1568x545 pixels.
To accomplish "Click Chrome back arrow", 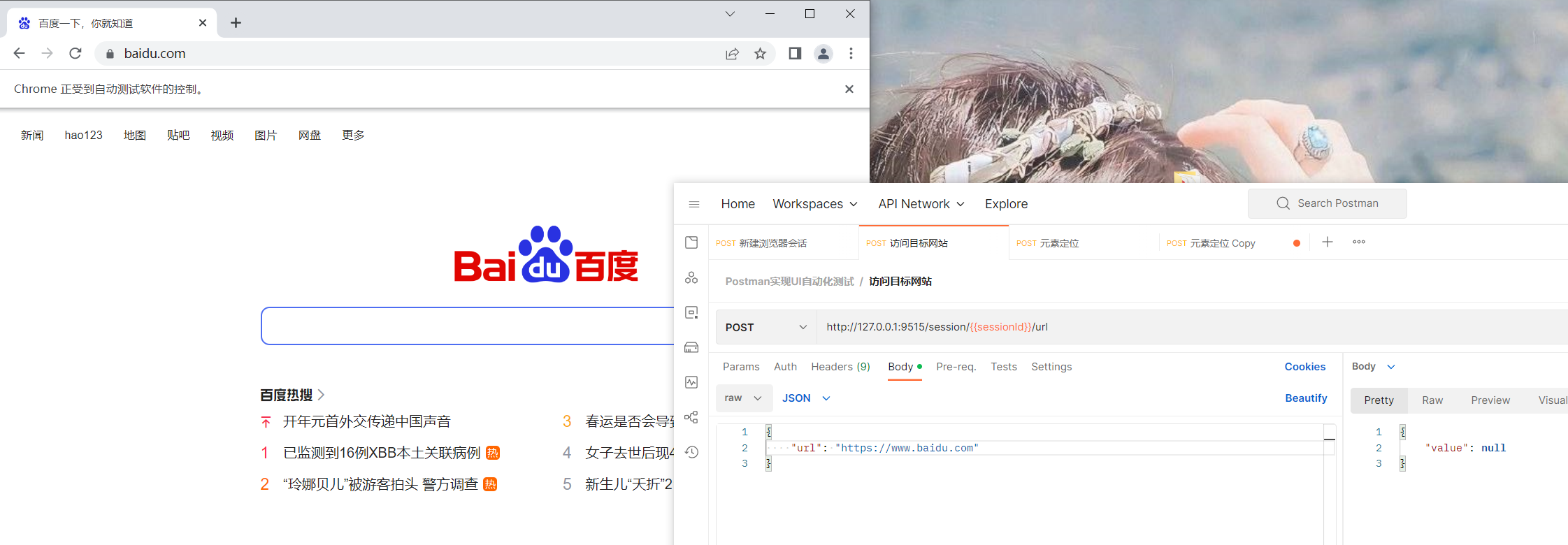I will click(x=19, y=53).
